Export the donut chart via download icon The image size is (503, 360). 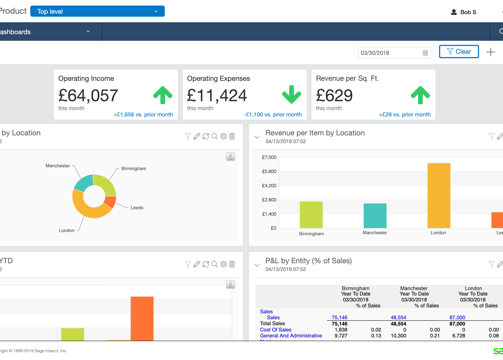point(230,157)
